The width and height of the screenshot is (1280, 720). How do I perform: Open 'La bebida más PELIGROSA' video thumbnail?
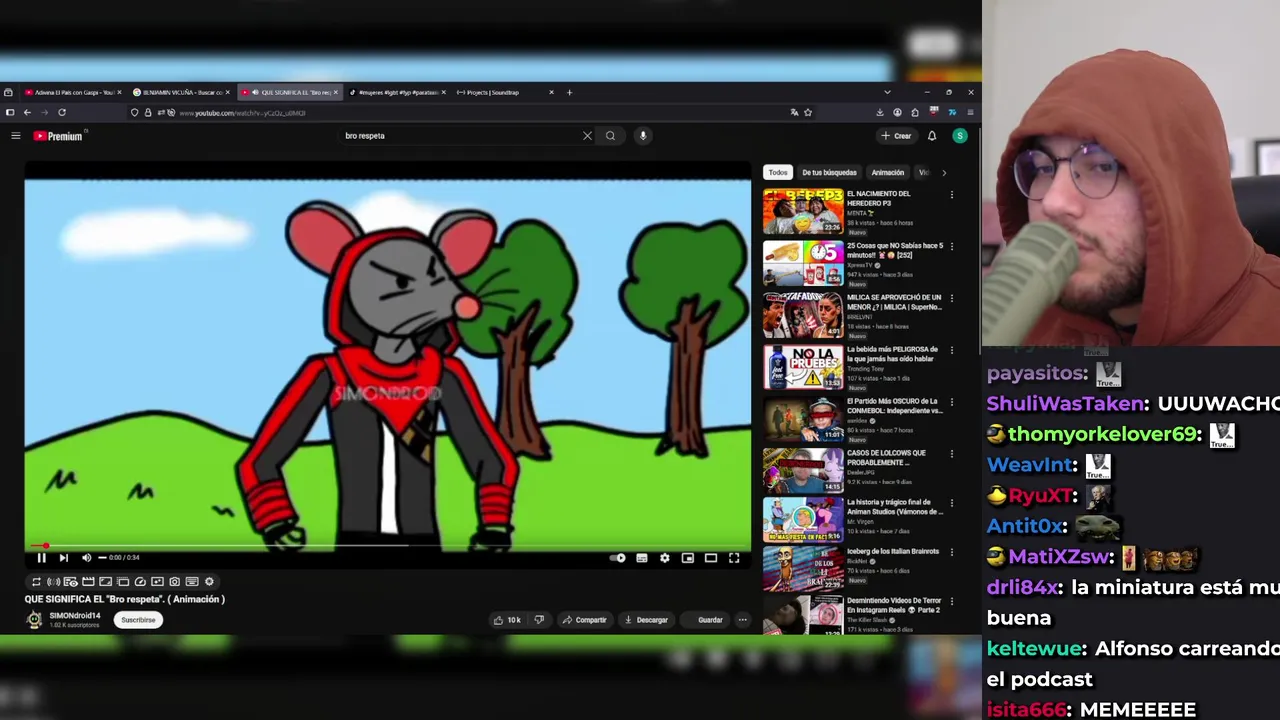pyautogui.click(x=803, y=367)
